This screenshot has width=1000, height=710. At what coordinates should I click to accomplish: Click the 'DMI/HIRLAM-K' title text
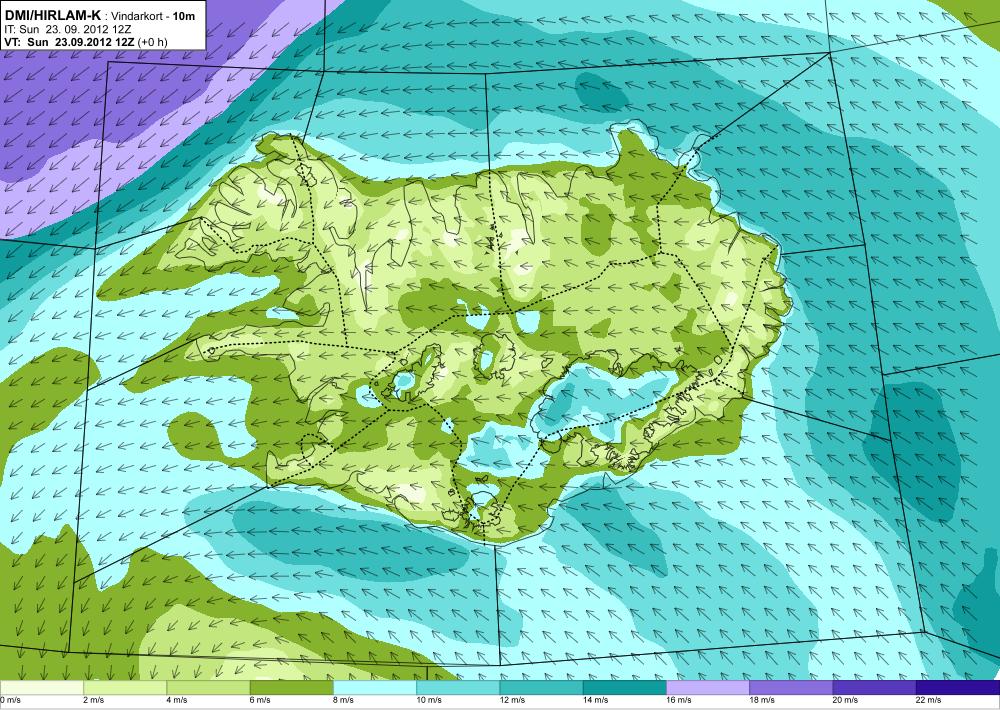pyautogui.click(x=52, y=15)
